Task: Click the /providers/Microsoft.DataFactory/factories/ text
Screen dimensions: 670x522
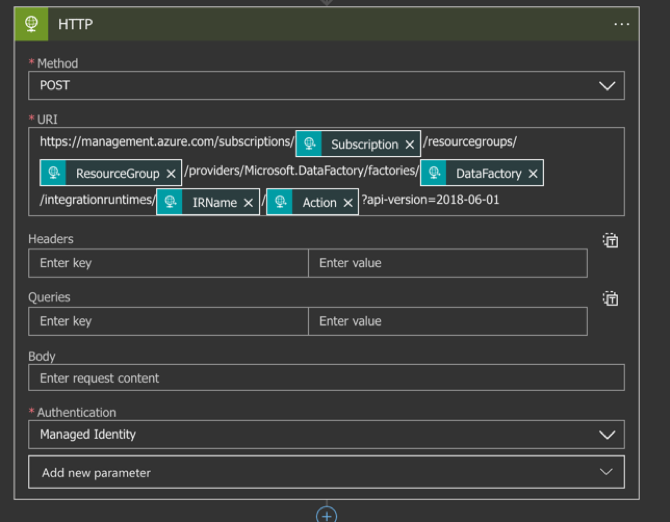Action: point(302,171)
